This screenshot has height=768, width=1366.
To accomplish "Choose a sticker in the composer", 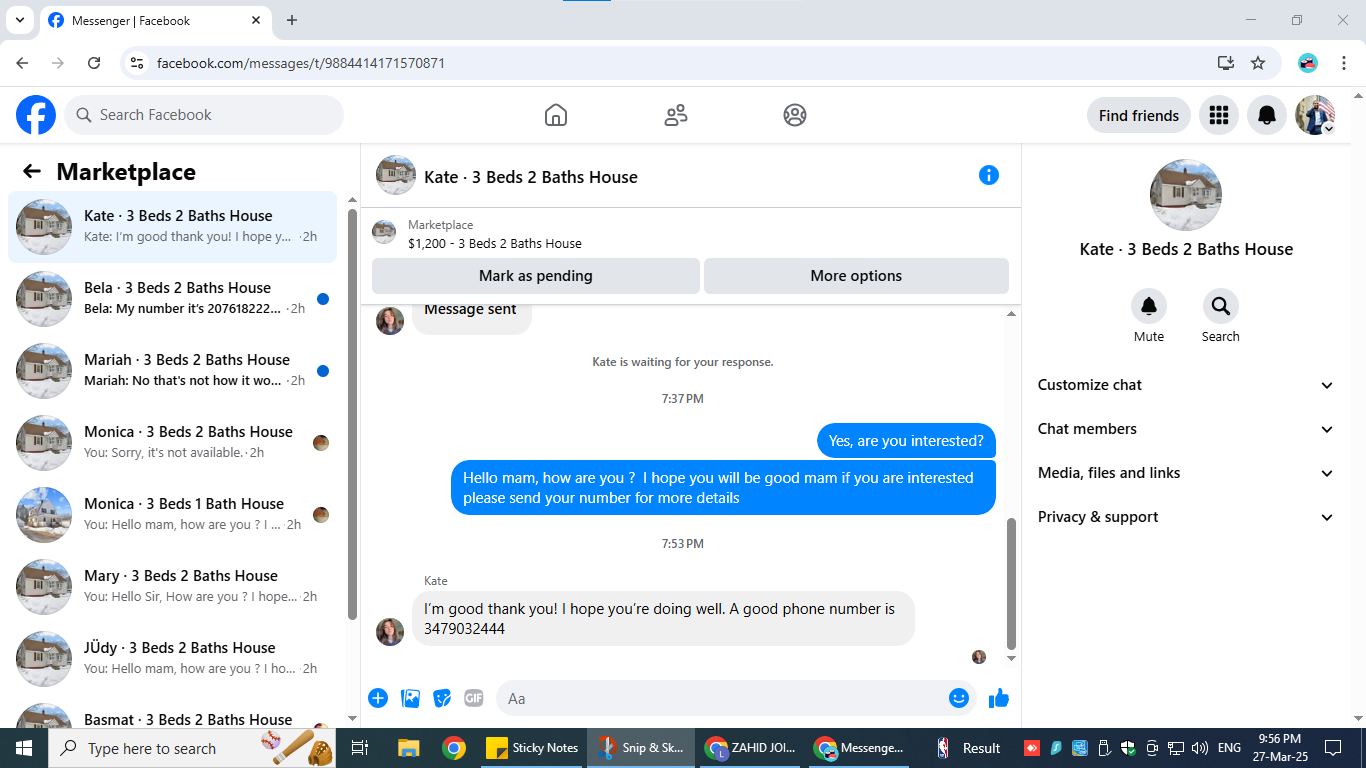I will tap(442, 698).
